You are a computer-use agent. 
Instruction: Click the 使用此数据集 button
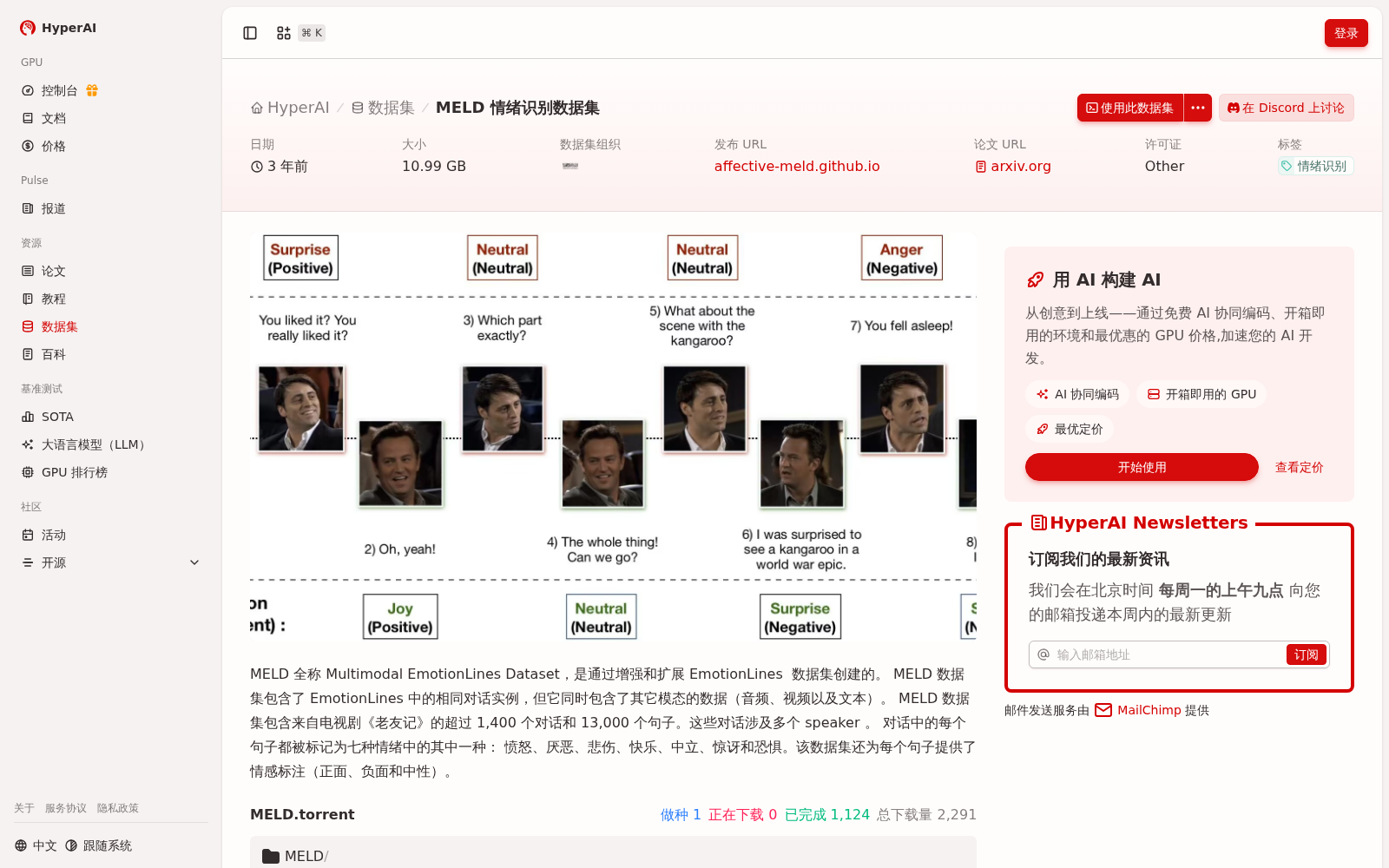point(1130,108)
